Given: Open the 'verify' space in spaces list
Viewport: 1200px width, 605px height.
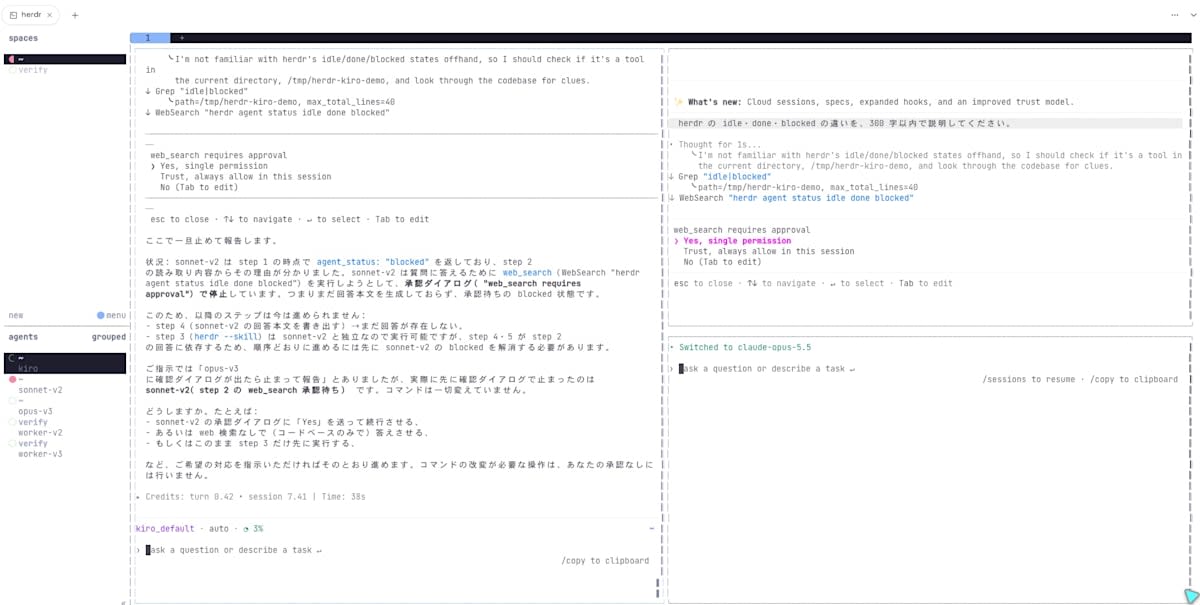Looking at the screenshot, I should (x=32, y=70).
